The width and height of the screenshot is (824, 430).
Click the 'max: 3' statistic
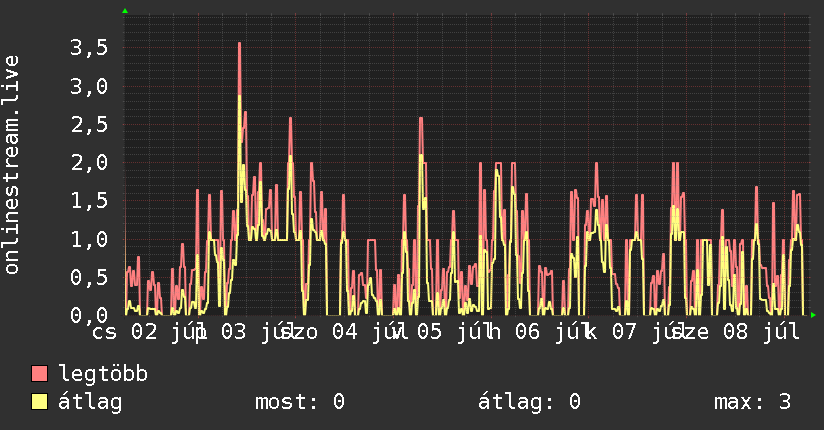pos(752,402)
